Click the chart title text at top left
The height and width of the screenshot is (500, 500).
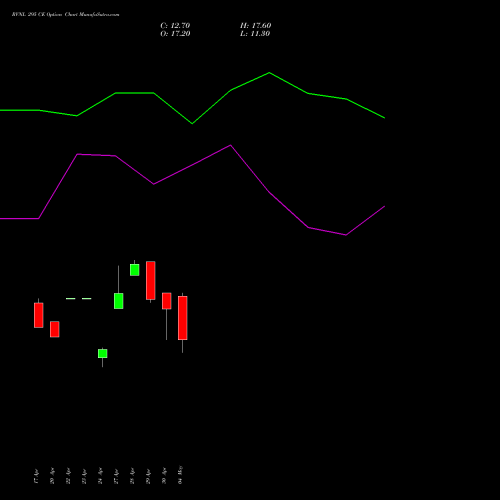coord(66,15)
